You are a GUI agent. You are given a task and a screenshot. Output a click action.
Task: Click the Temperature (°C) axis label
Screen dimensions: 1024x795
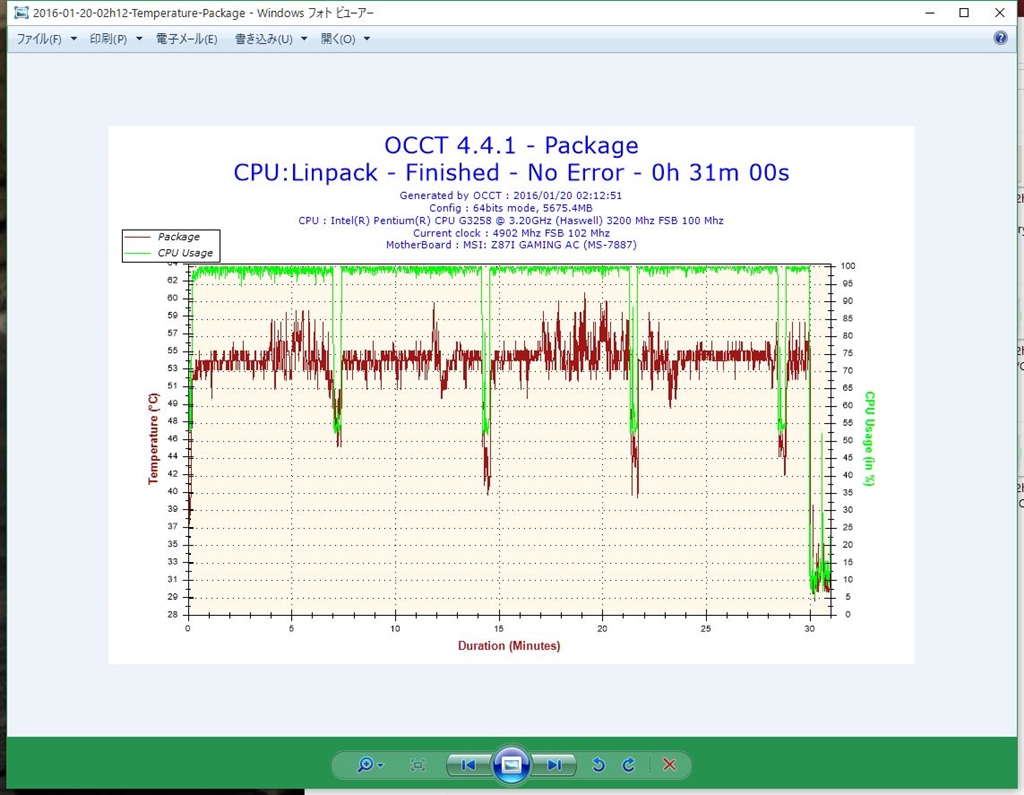click(153, 438)
